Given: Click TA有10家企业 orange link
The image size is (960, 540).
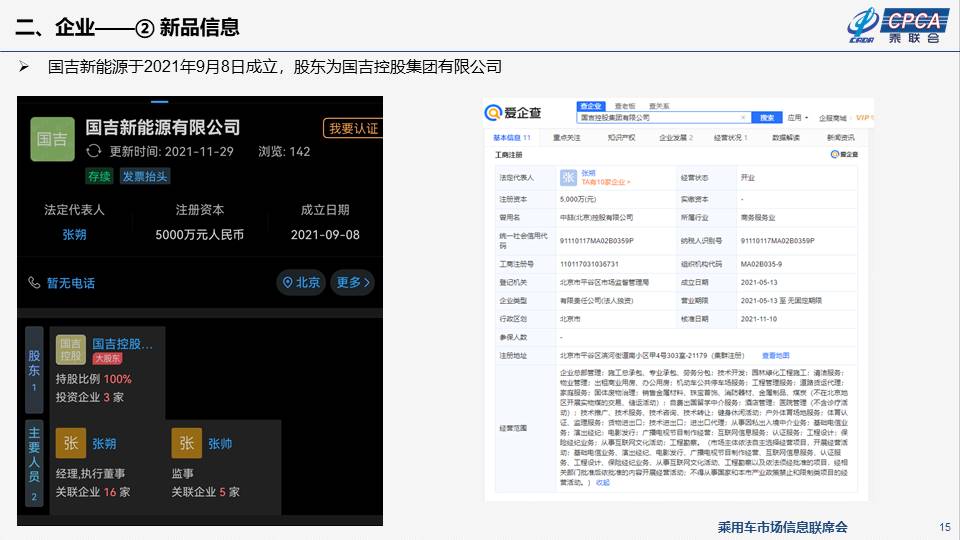Looking at the screenshot, I should coord(606,182).
